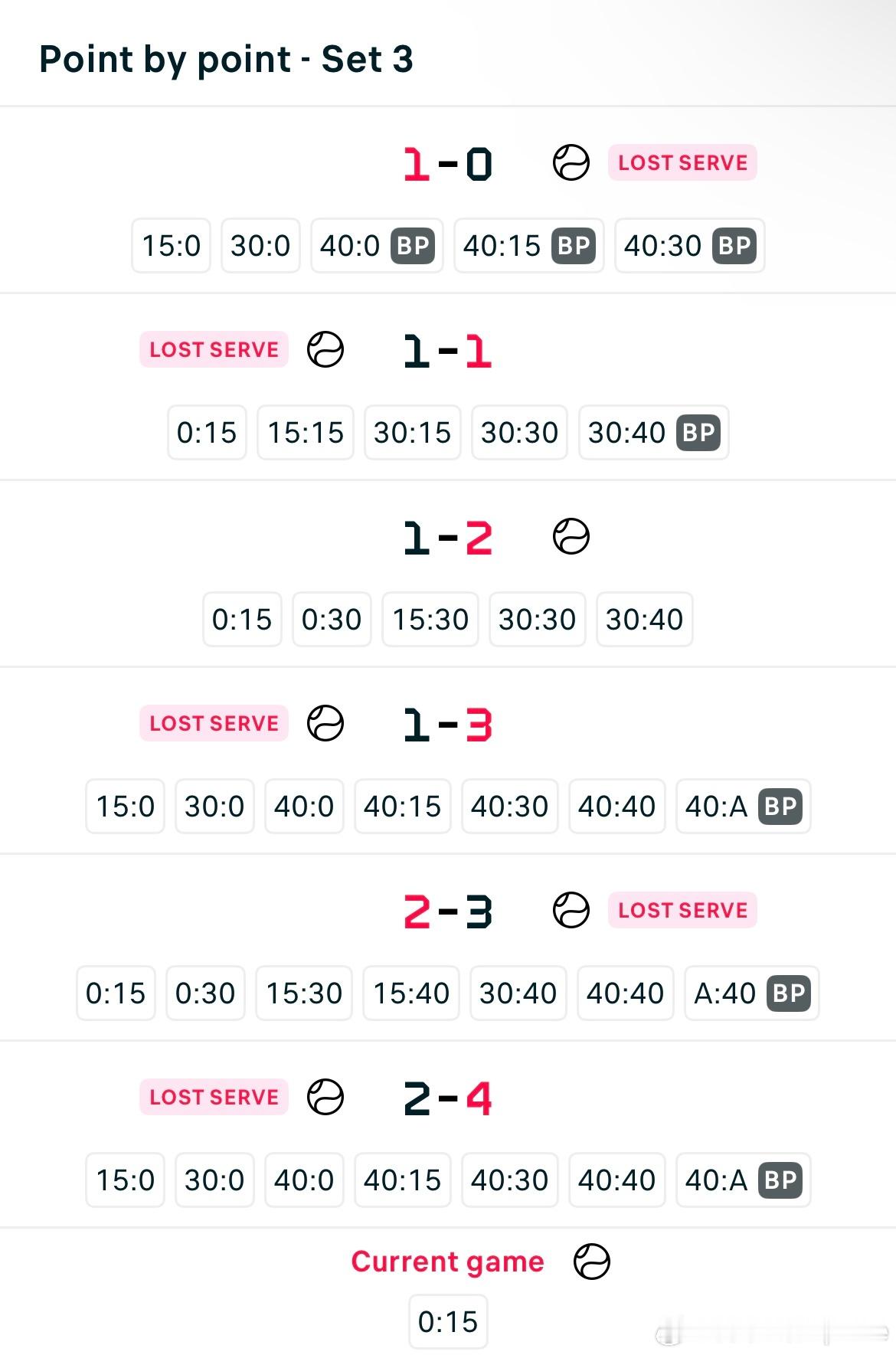Click the tennis ball icon beside 2-4 score
The width and height of the screenshot is (896, 1355).
pyautogui.click(x=325, y=1097)
